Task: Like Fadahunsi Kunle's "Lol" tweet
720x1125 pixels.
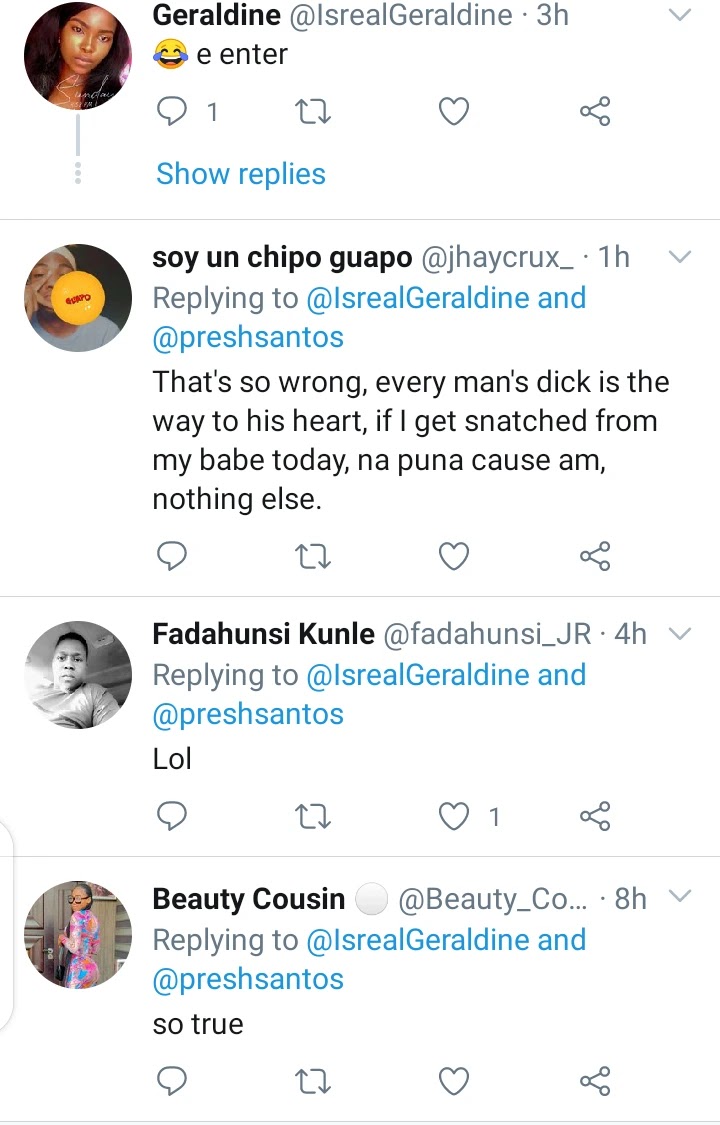Action: click(454, 817)
